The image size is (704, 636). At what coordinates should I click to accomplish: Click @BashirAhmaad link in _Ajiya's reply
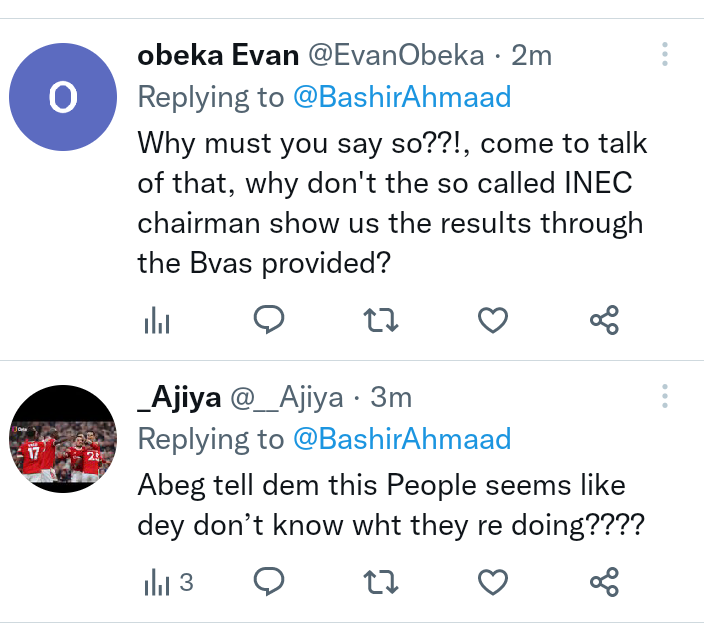(401, 439)
